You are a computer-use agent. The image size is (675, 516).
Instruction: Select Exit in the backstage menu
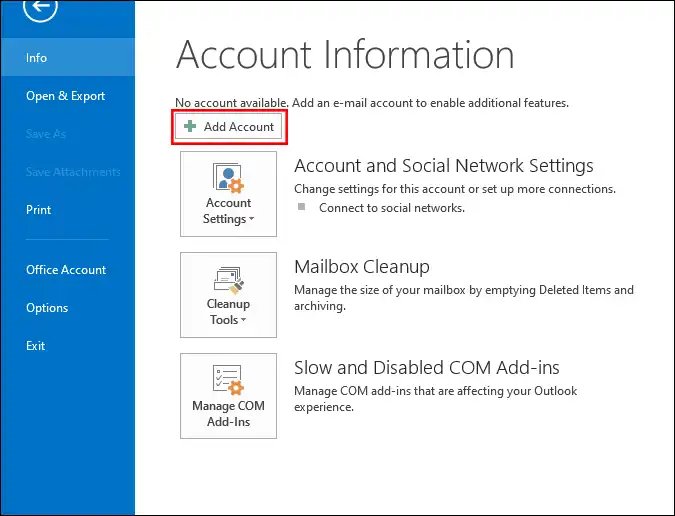pyautogui.click(x=35, y=346)
